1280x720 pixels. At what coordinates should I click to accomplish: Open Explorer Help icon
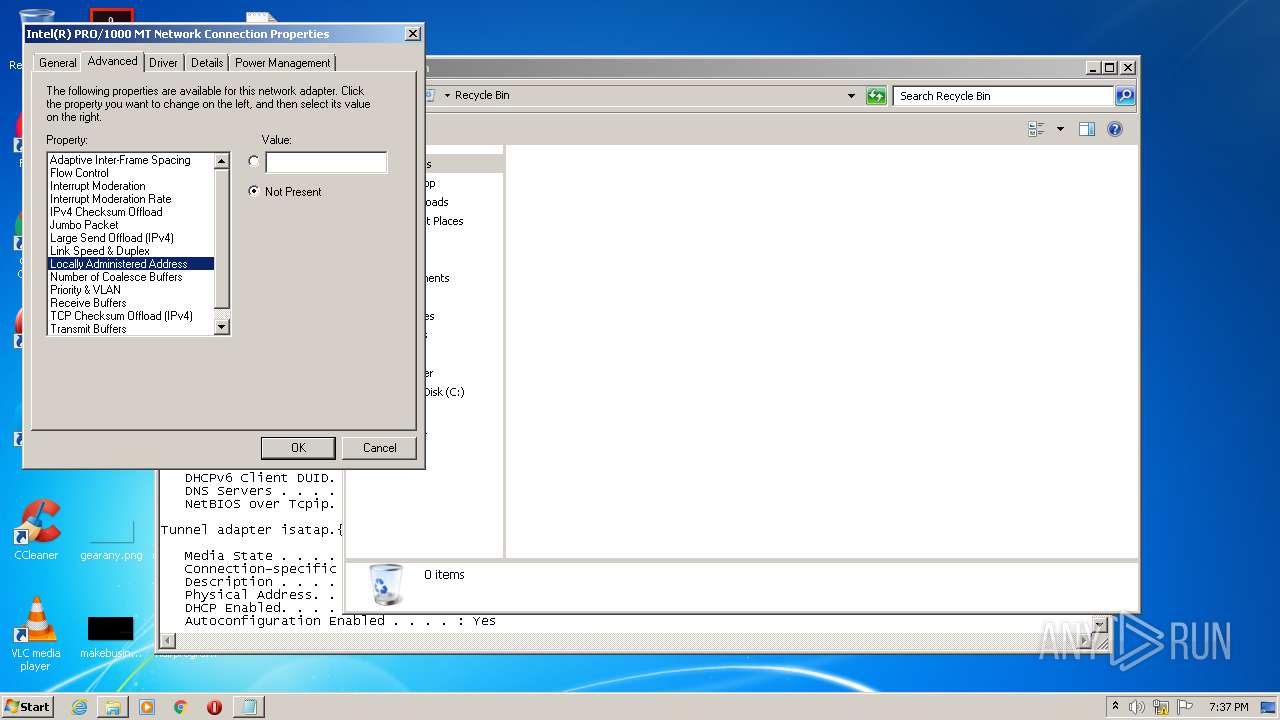1115,129
